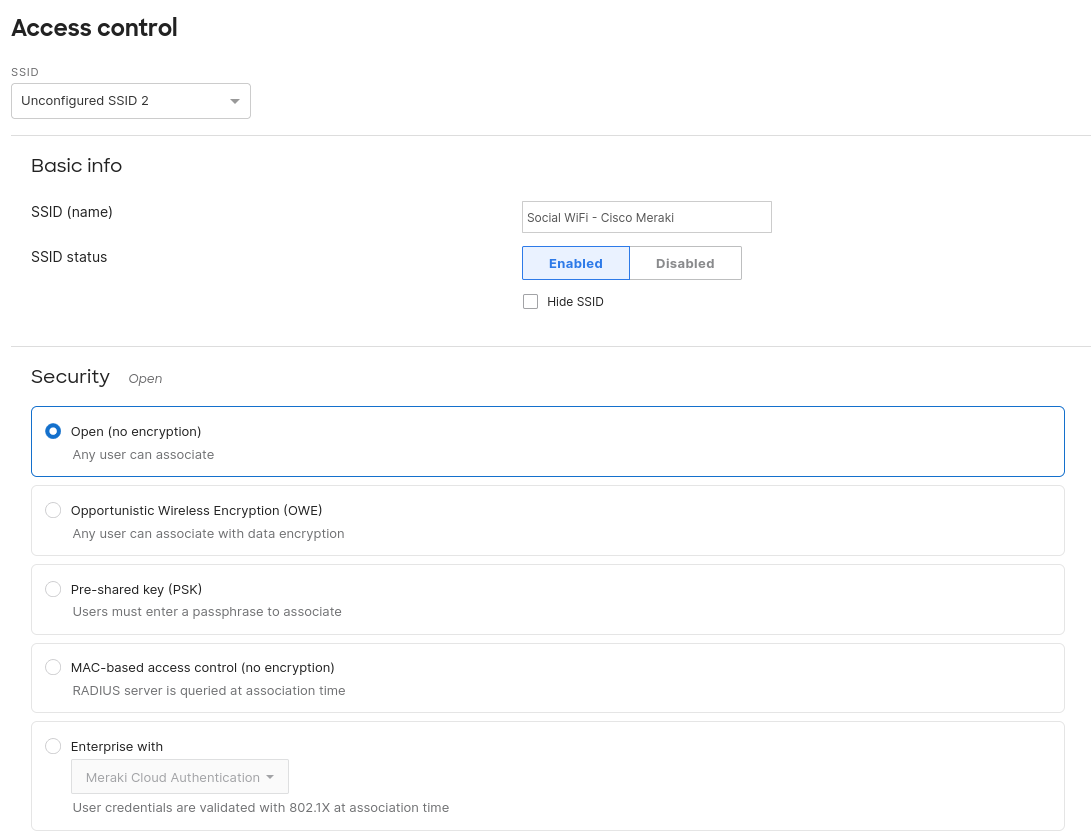Click the Hide SSID label text

[x=575, y=302]
